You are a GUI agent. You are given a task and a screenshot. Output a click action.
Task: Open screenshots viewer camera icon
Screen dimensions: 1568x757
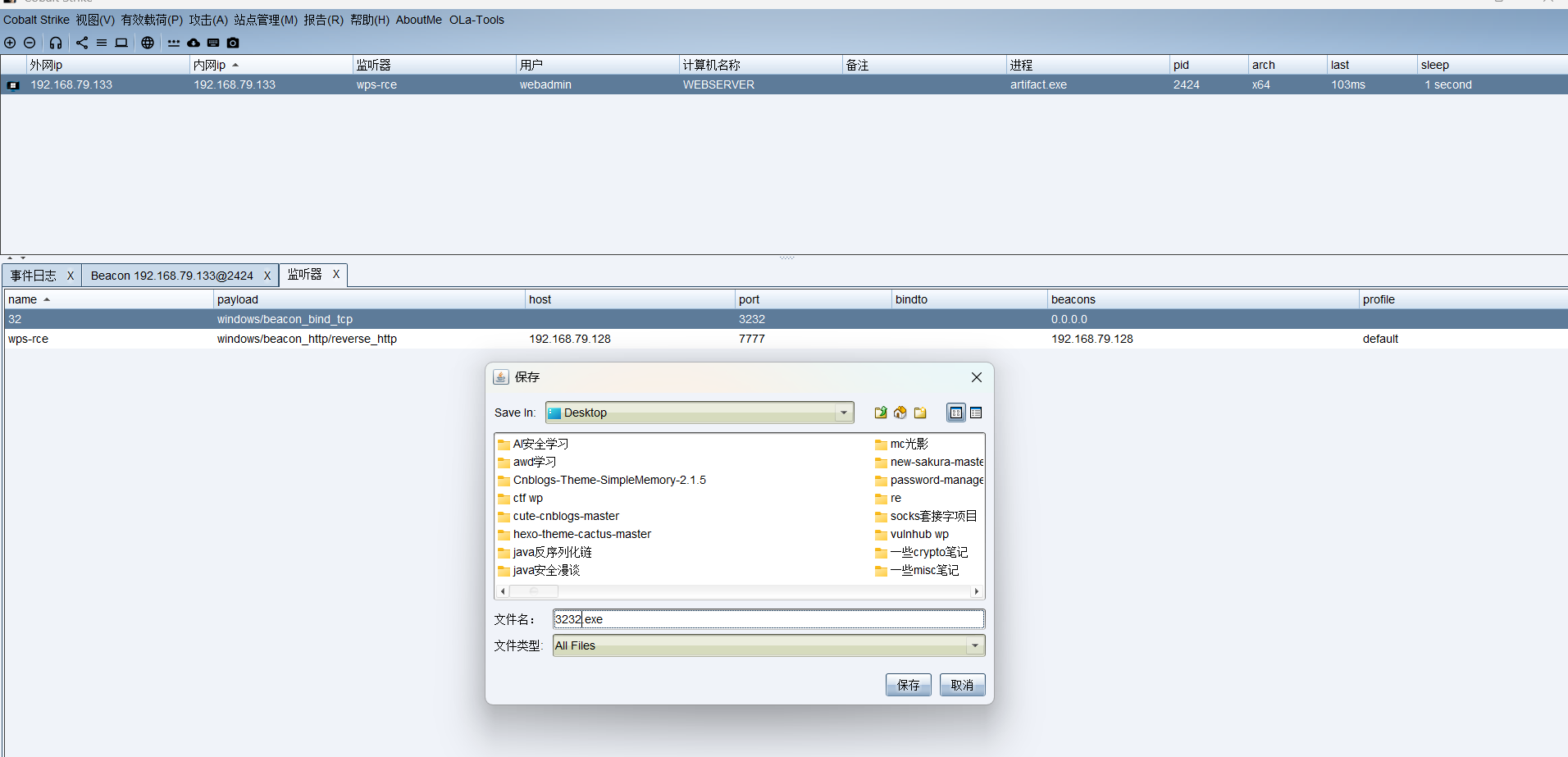coord(233,43)
